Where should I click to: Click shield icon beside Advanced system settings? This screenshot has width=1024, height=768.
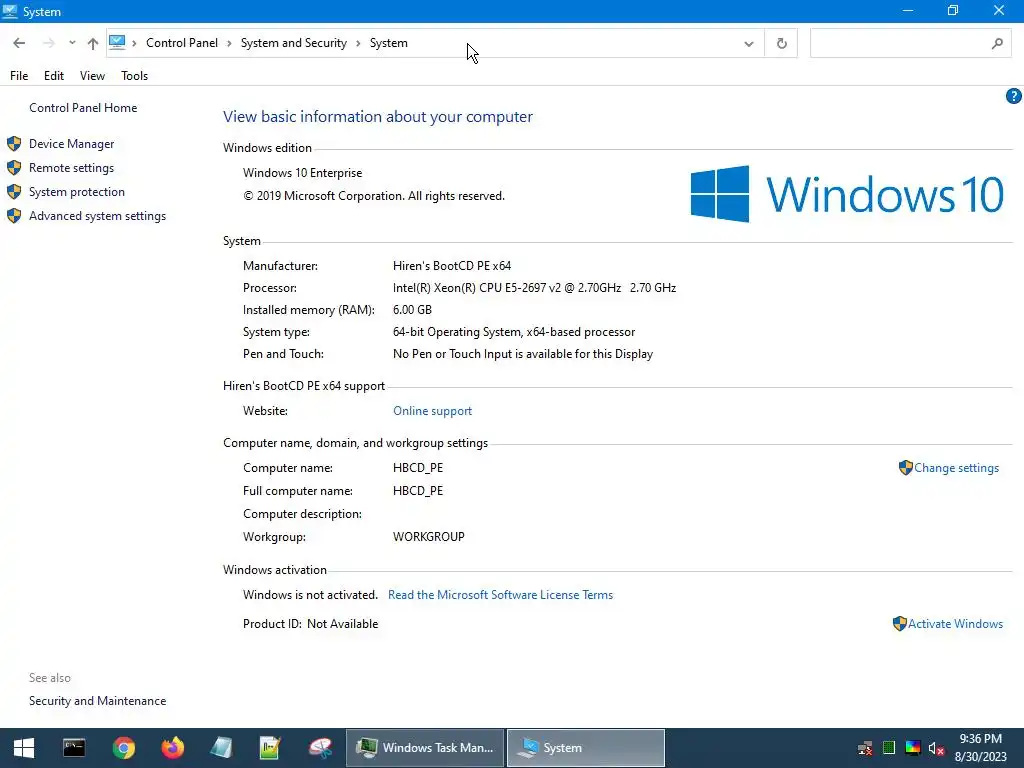pyautogui.click(x=14, y=216)
